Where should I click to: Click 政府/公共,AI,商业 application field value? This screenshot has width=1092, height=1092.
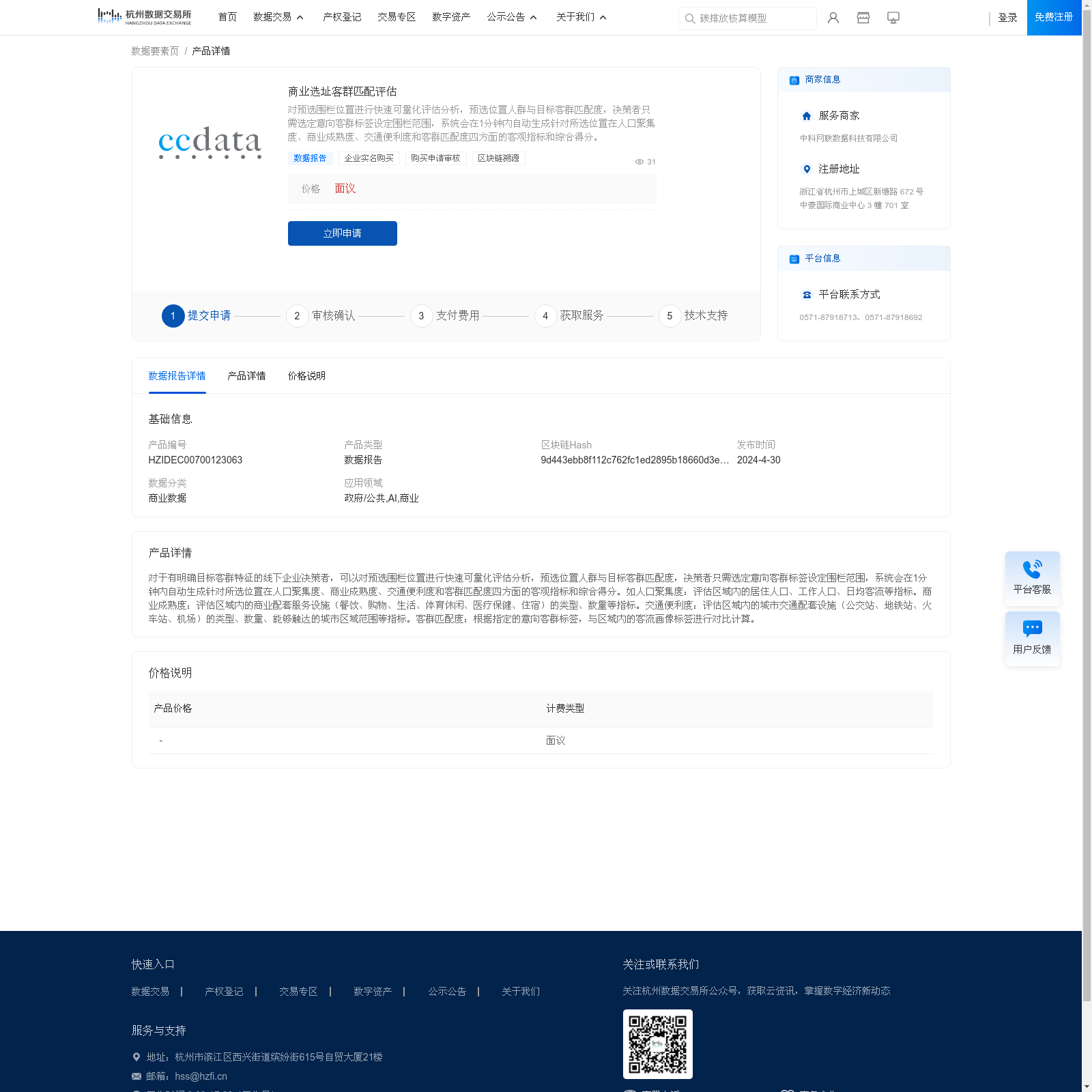(x=382, y=498)
